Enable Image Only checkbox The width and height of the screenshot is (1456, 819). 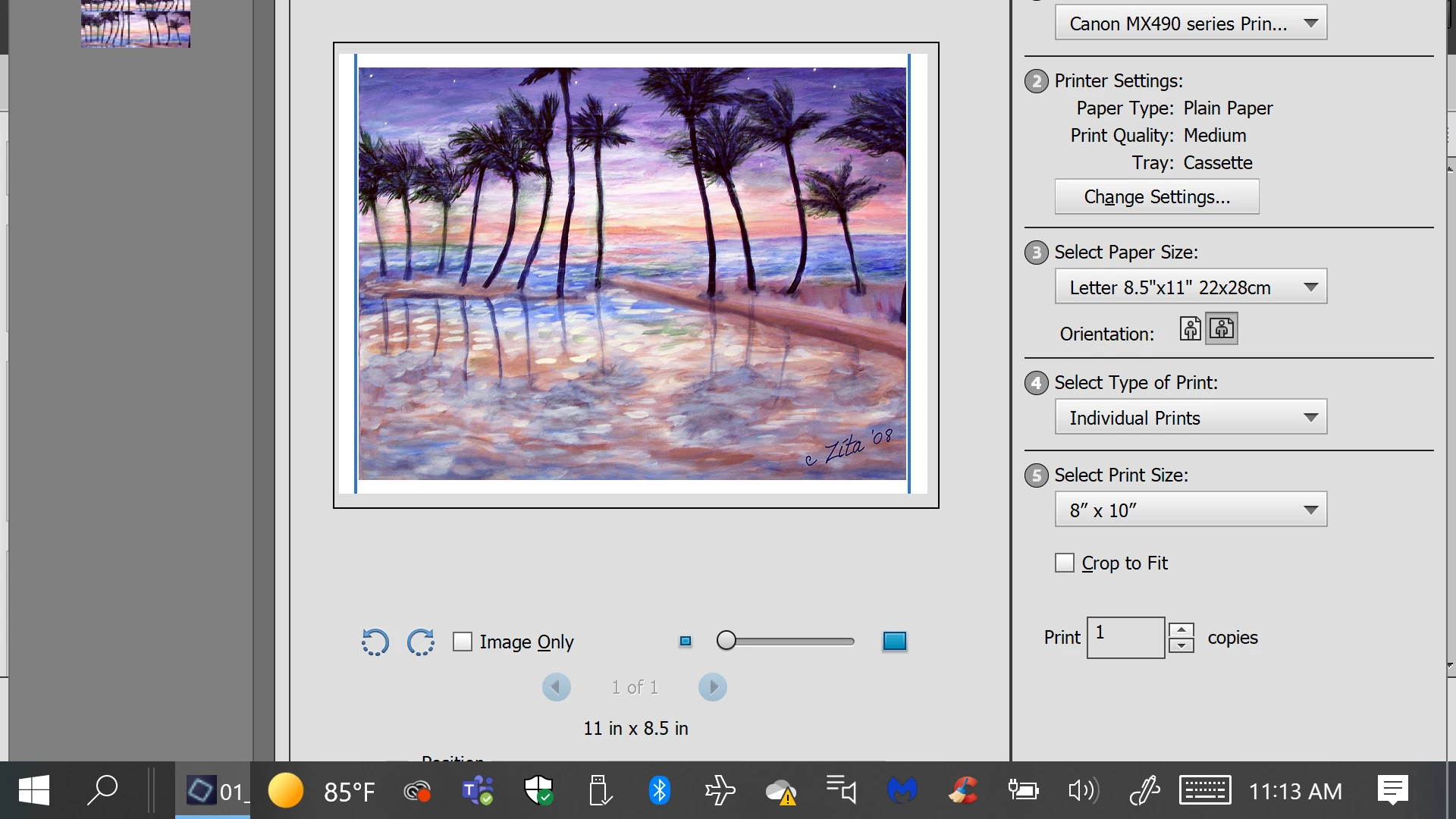coord(462,642)
